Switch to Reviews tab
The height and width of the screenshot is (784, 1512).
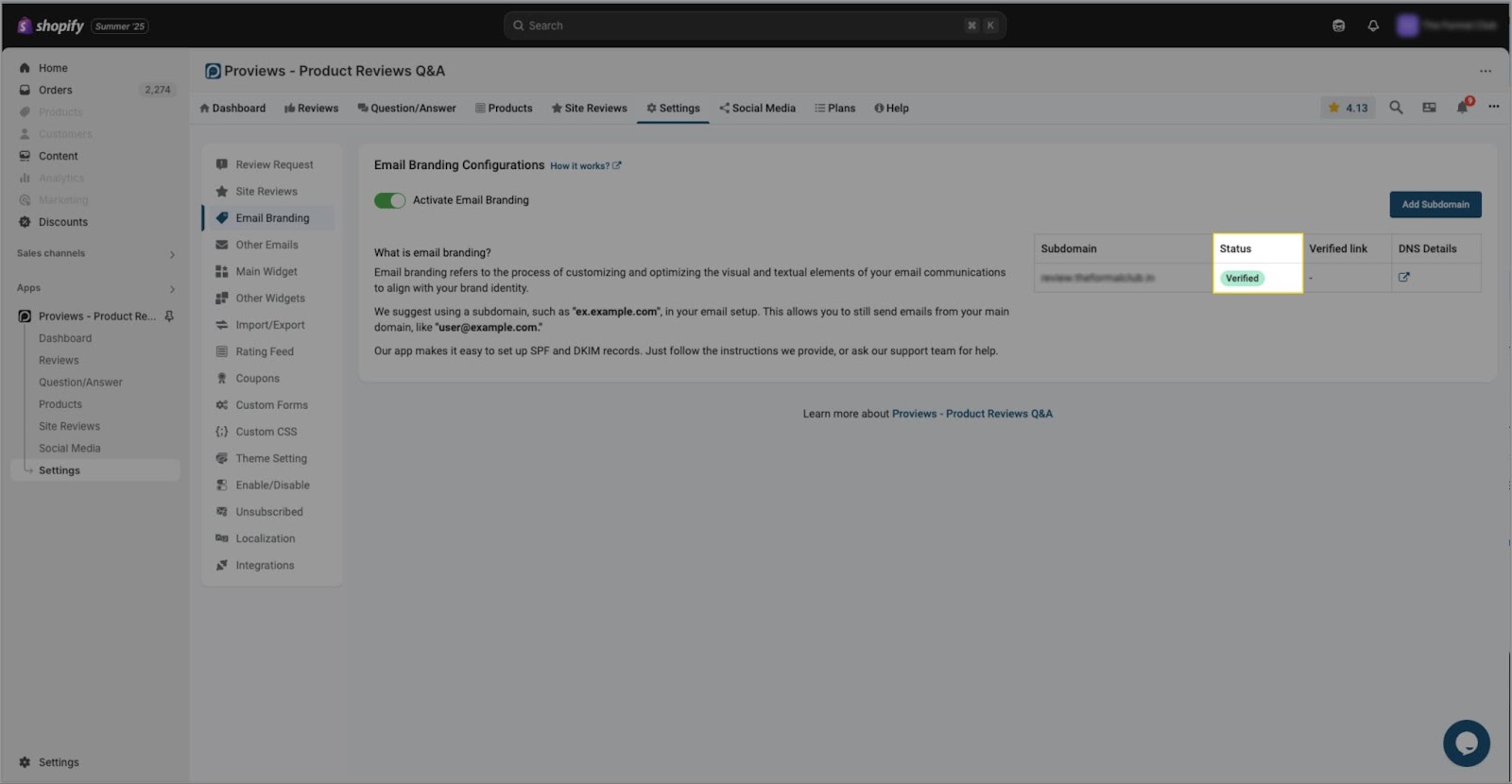[x=311, y=109]
